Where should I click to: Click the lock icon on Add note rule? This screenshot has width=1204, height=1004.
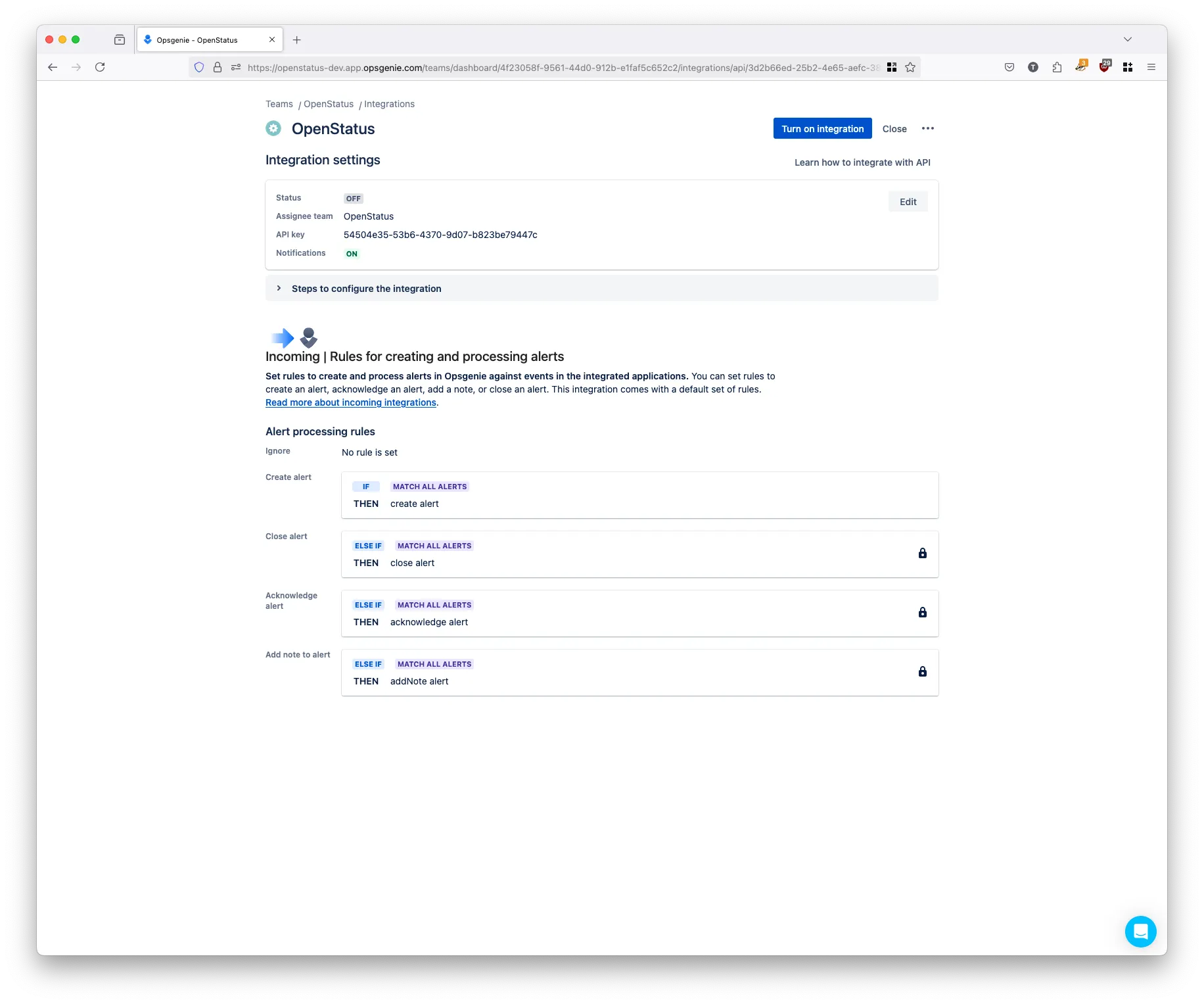coord(923,671)
